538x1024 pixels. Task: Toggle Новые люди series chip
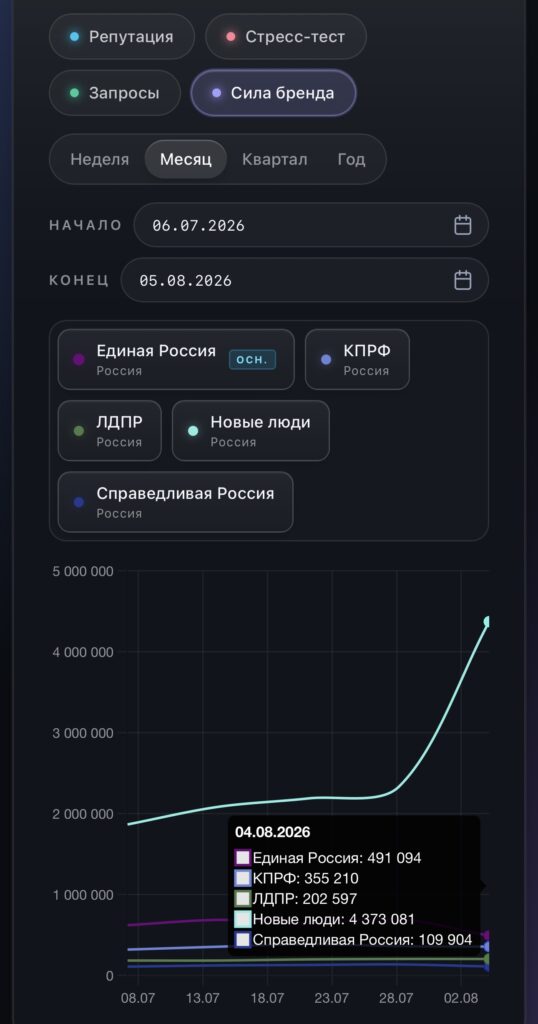point(251,430)
